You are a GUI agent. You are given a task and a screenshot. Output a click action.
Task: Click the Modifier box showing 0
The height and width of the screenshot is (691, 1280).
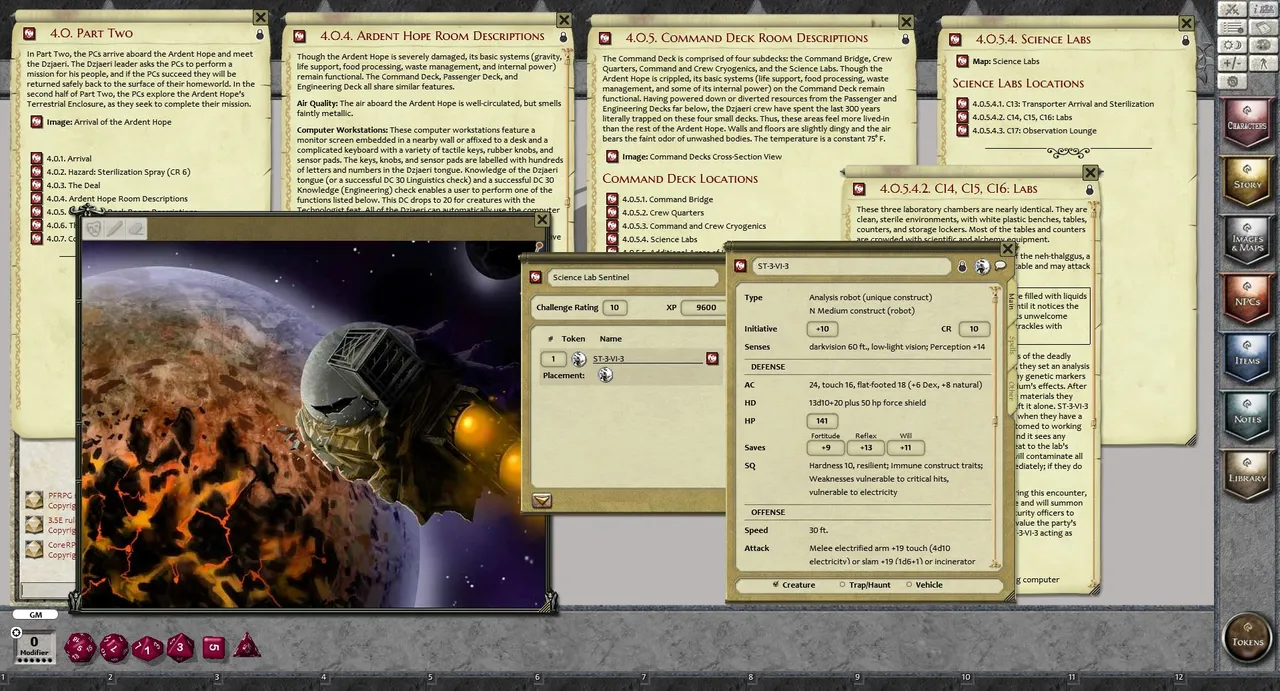click(34, 645)
